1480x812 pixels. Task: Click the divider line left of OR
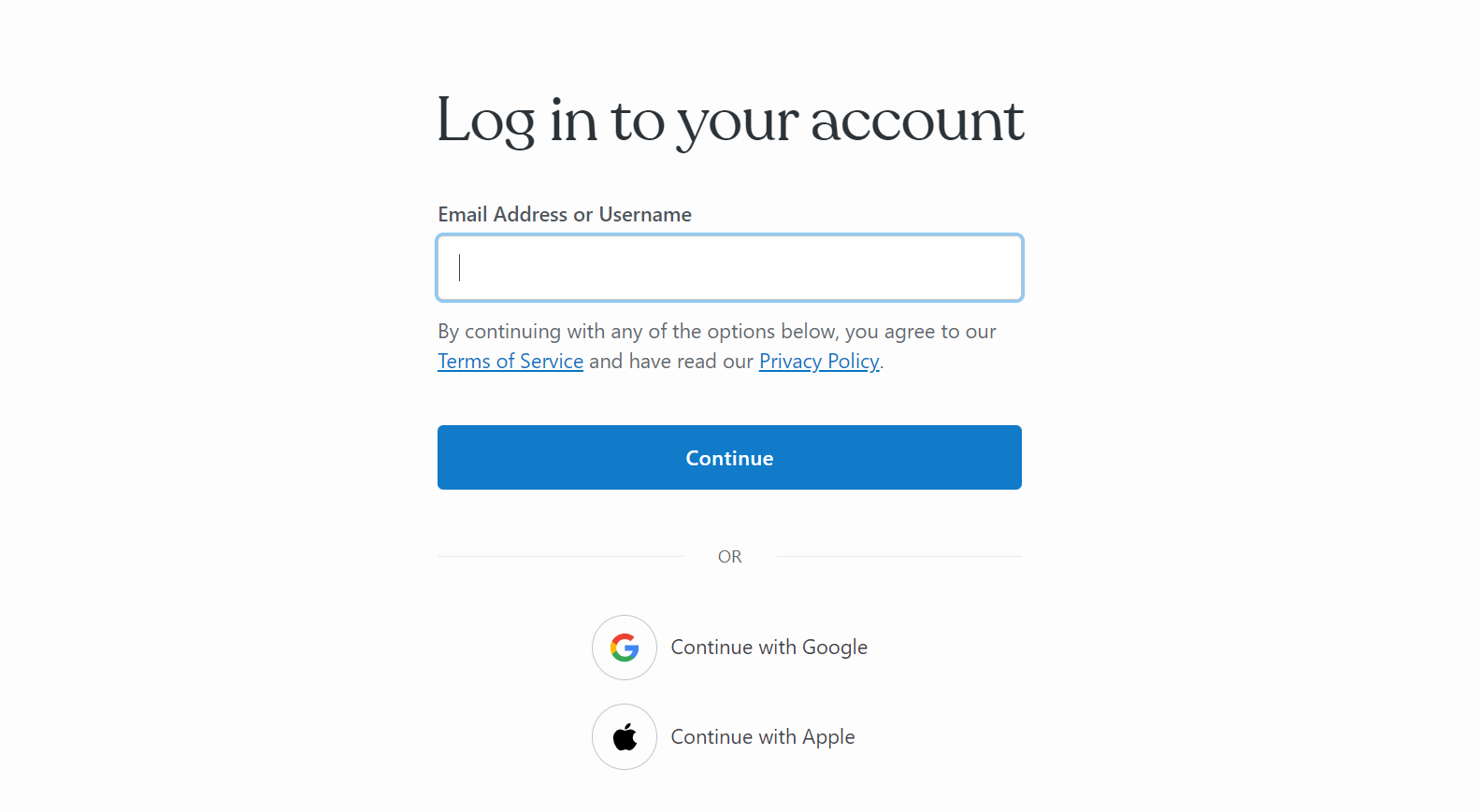coord(560,557)
